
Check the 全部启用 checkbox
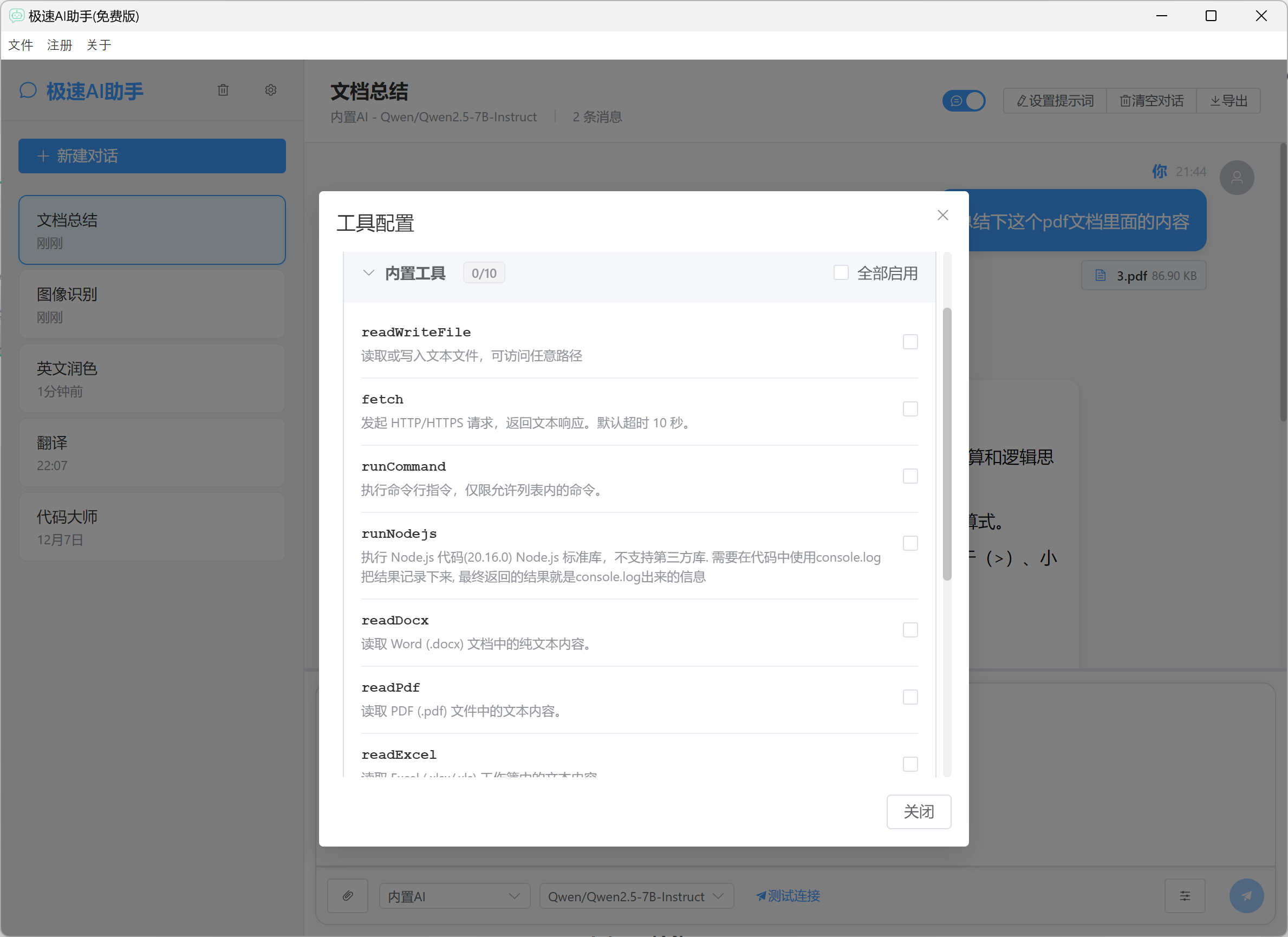click(841, 272)
